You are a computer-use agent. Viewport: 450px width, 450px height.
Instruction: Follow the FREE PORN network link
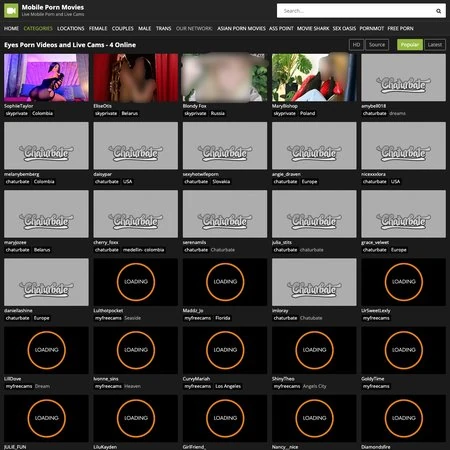400,29
